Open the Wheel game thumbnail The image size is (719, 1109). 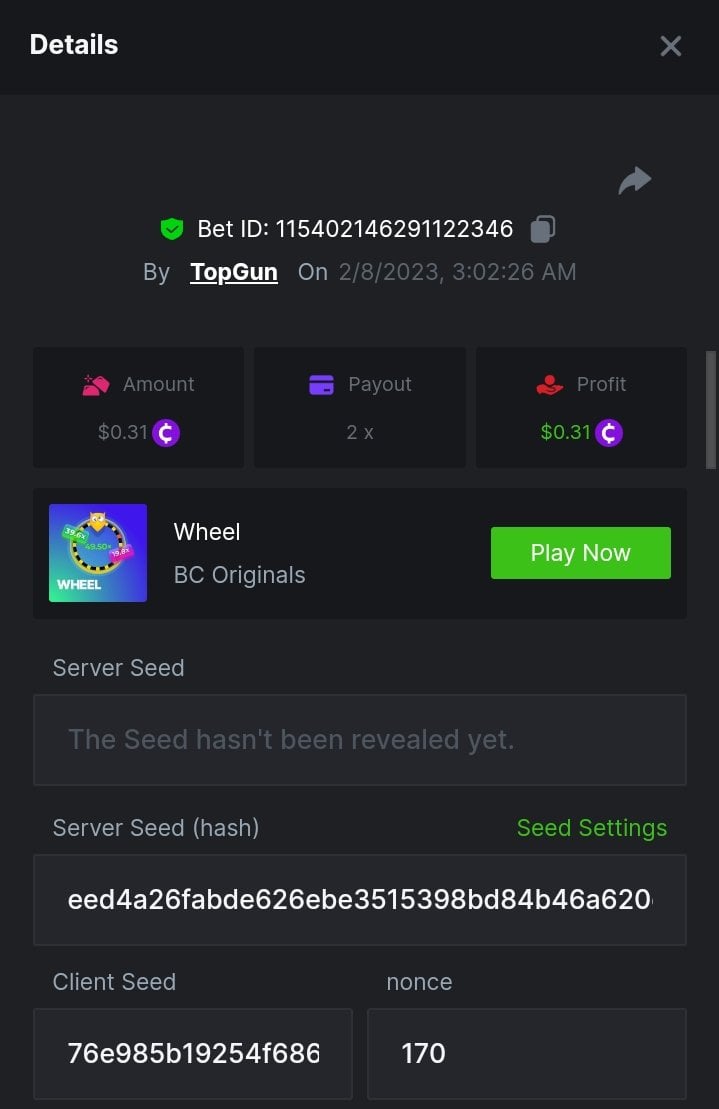tap(98, 553)
